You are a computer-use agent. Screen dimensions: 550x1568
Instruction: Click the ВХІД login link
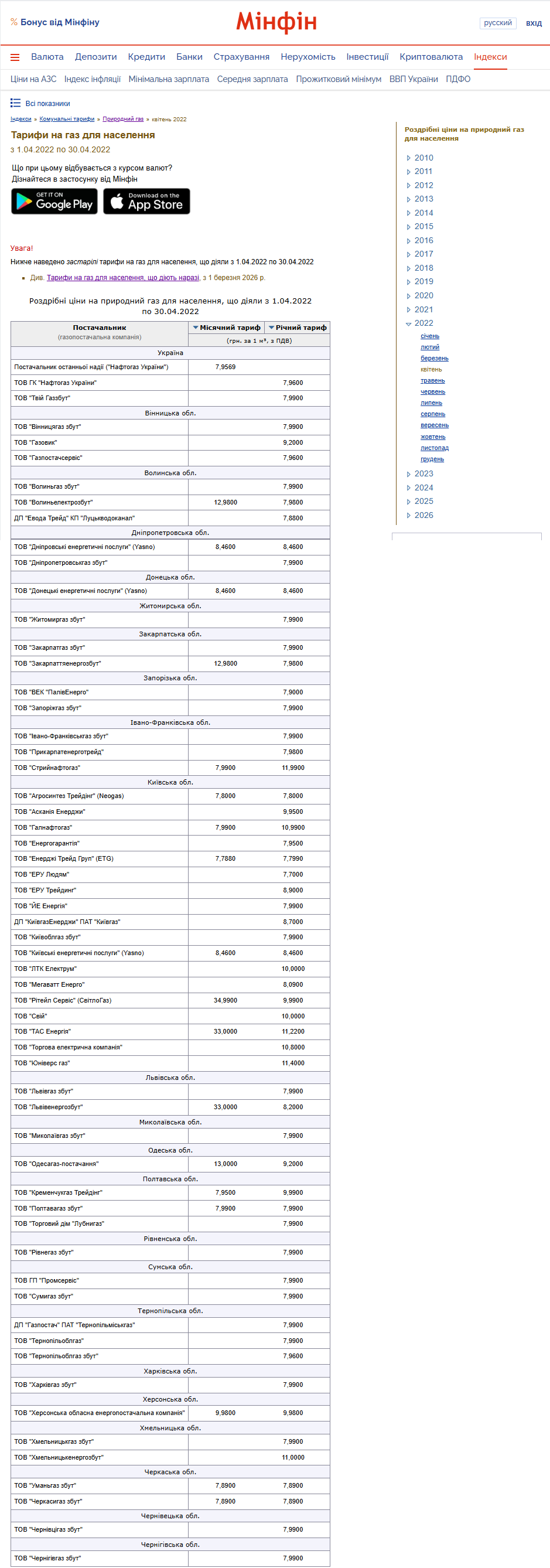tap(534, 23)
